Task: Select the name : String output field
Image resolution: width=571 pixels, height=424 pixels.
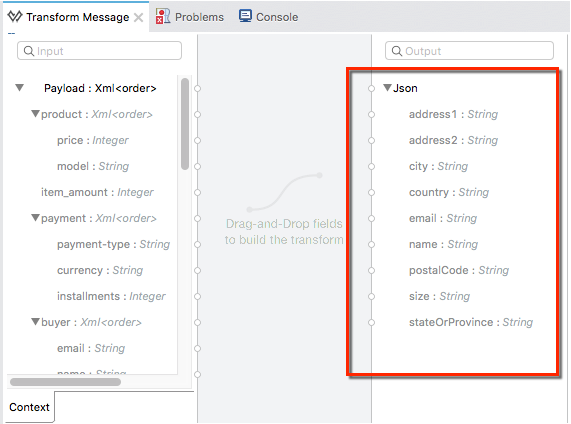Action: (x=443, y=244)
